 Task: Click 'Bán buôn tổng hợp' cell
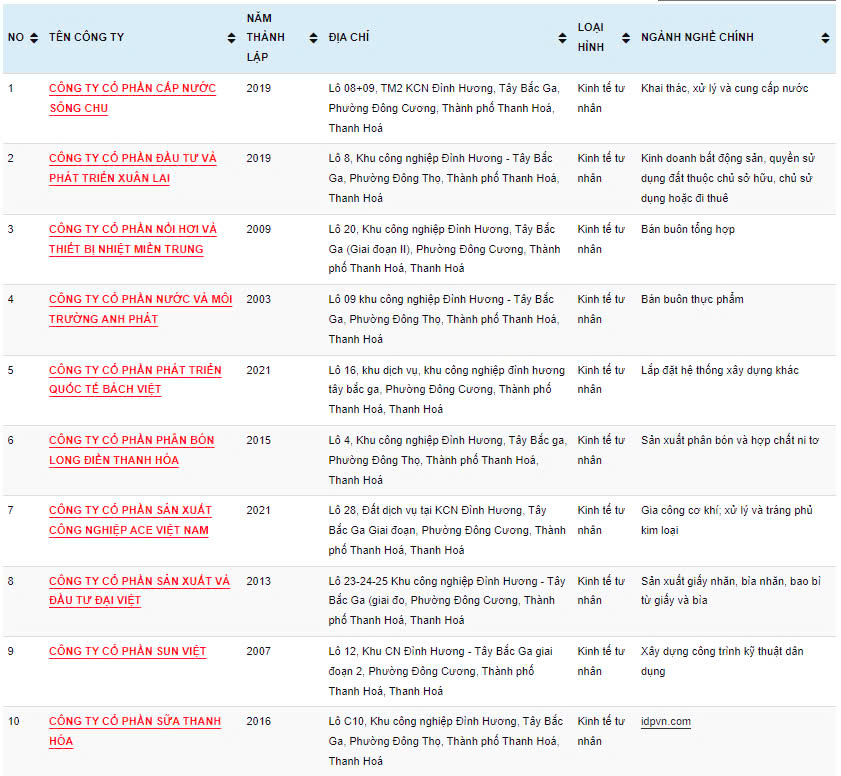point(688,229)
